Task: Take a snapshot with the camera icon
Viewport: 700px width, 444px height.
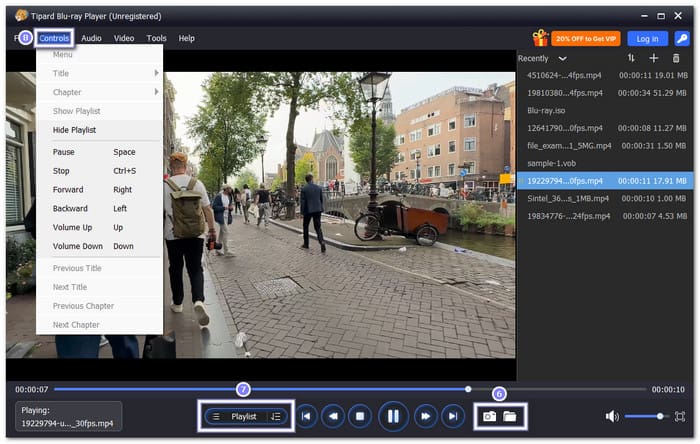Action: pos(489,416)
